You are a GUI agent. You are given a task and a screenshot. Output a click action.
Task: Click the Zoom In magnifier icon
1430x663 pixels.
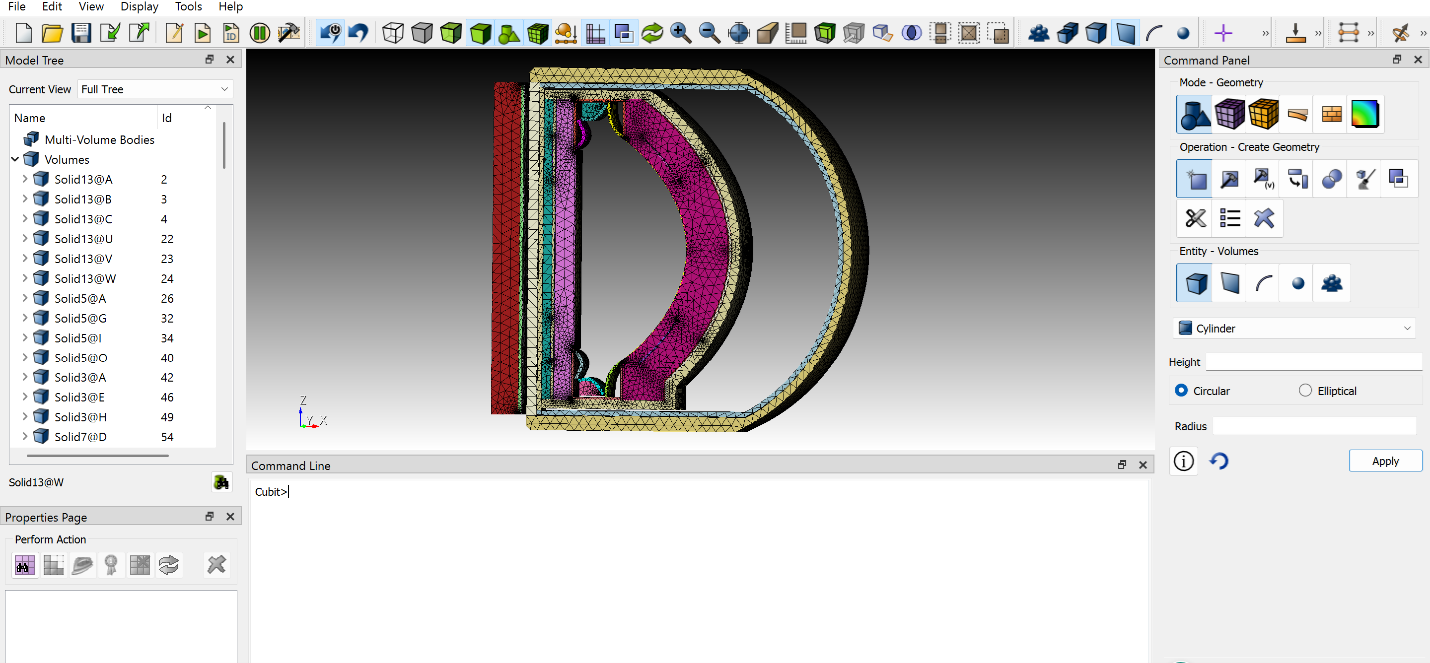681,33
